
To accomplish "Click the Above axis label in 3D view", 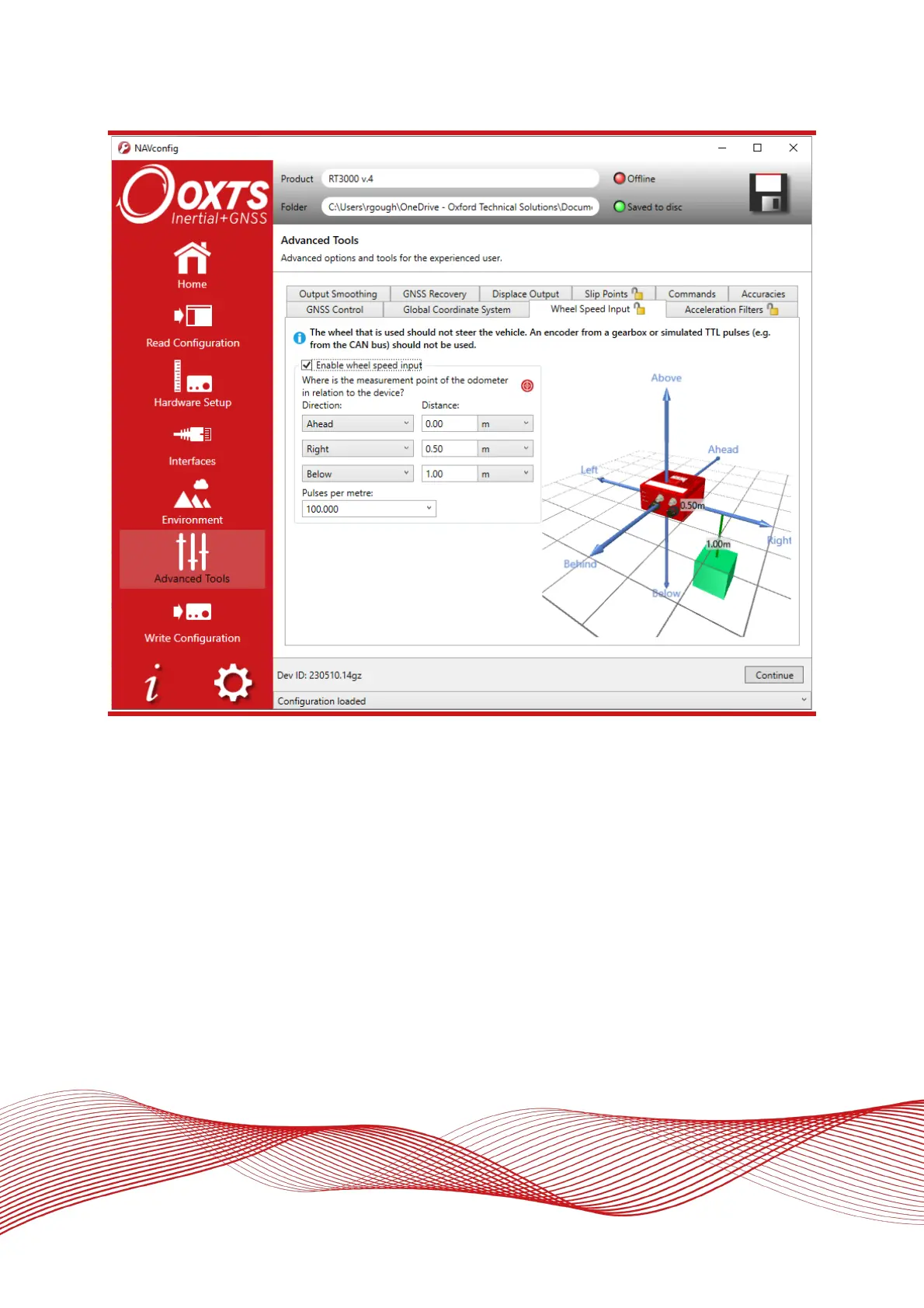I will (666, 377).
